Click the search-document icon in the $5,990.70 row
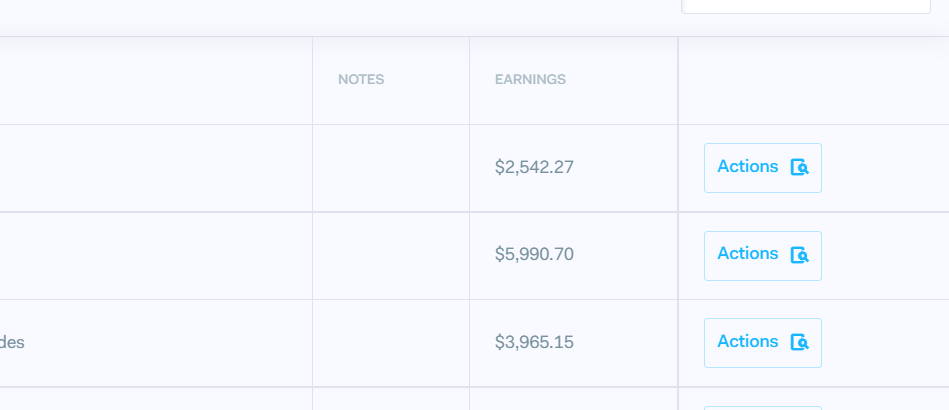 pyautogui.click(x=799, y=255)
